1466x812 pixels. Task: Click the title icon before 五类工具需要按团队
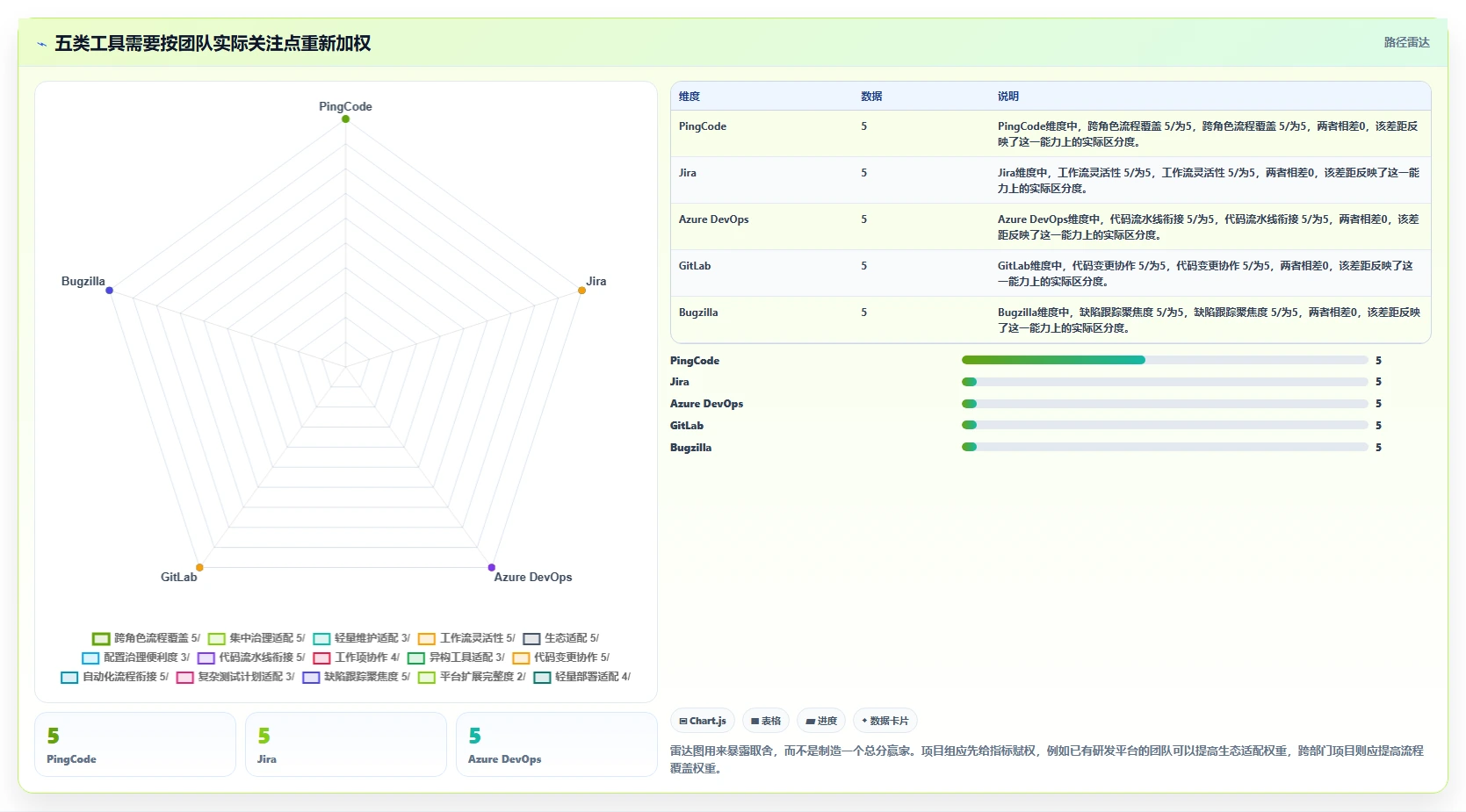tap(41, 44)
